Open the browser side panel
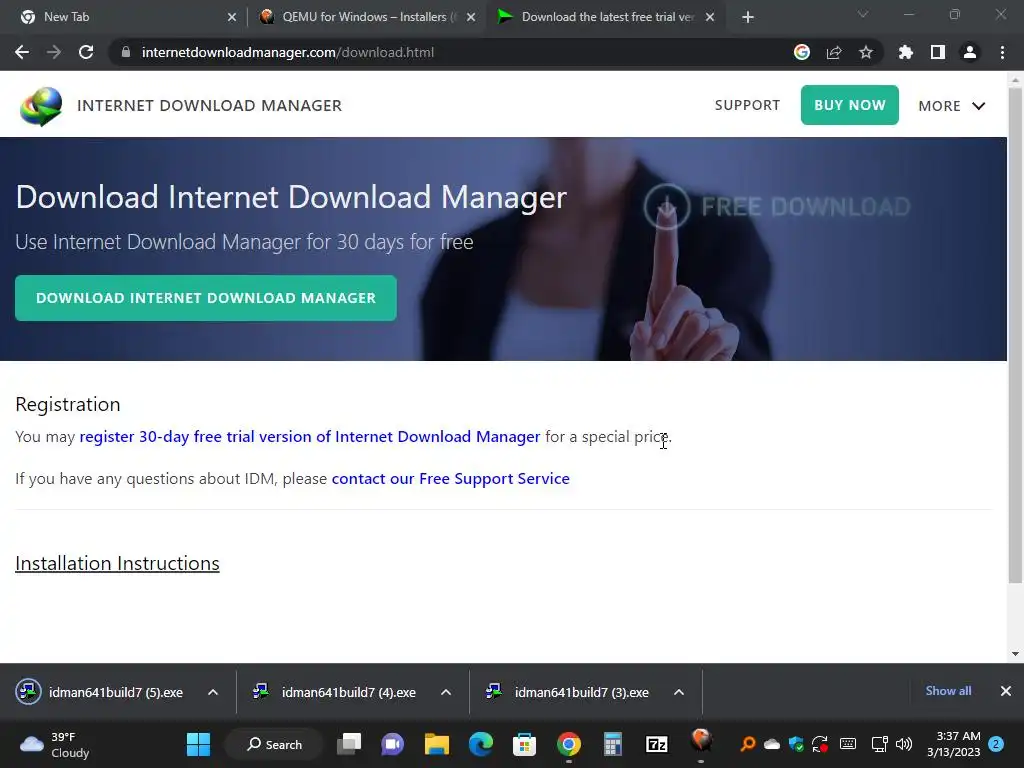This screenshot has width=1024, height=768. (x=938, y=52)
